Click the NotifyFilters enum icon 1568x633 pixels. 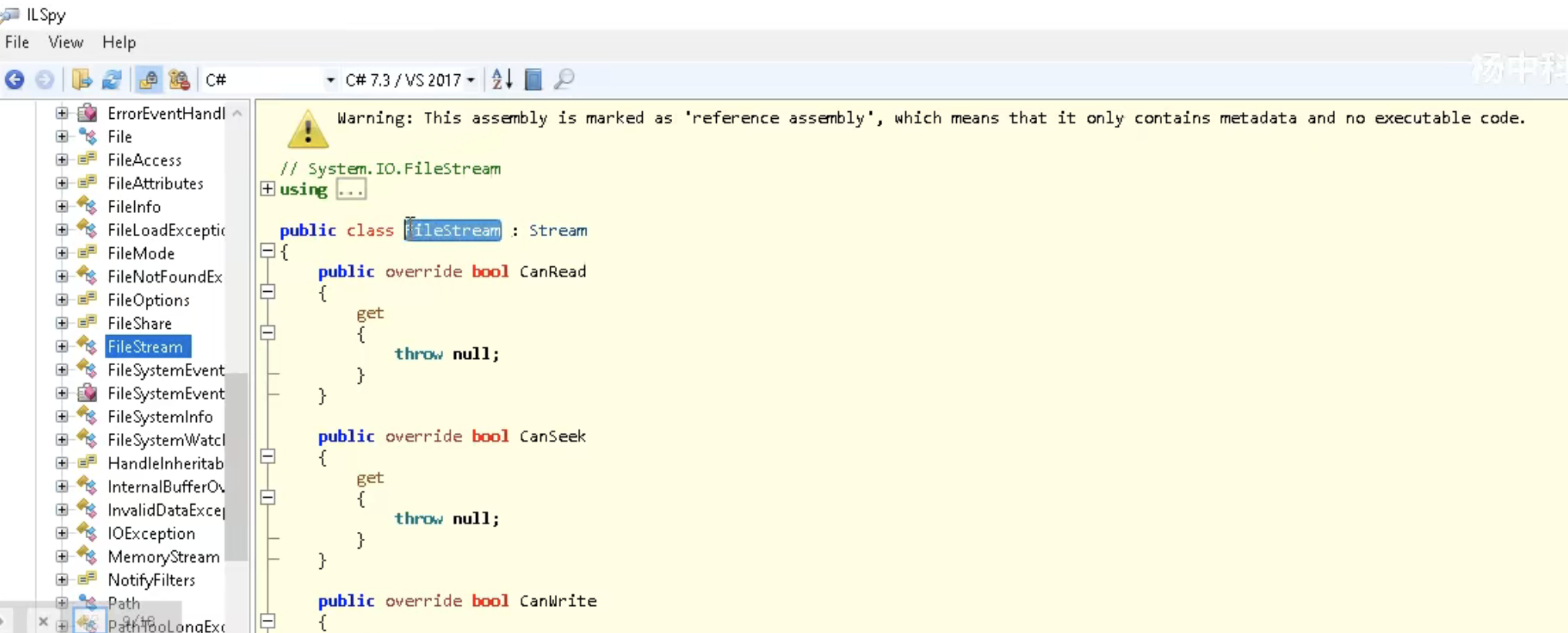point(87,580)
